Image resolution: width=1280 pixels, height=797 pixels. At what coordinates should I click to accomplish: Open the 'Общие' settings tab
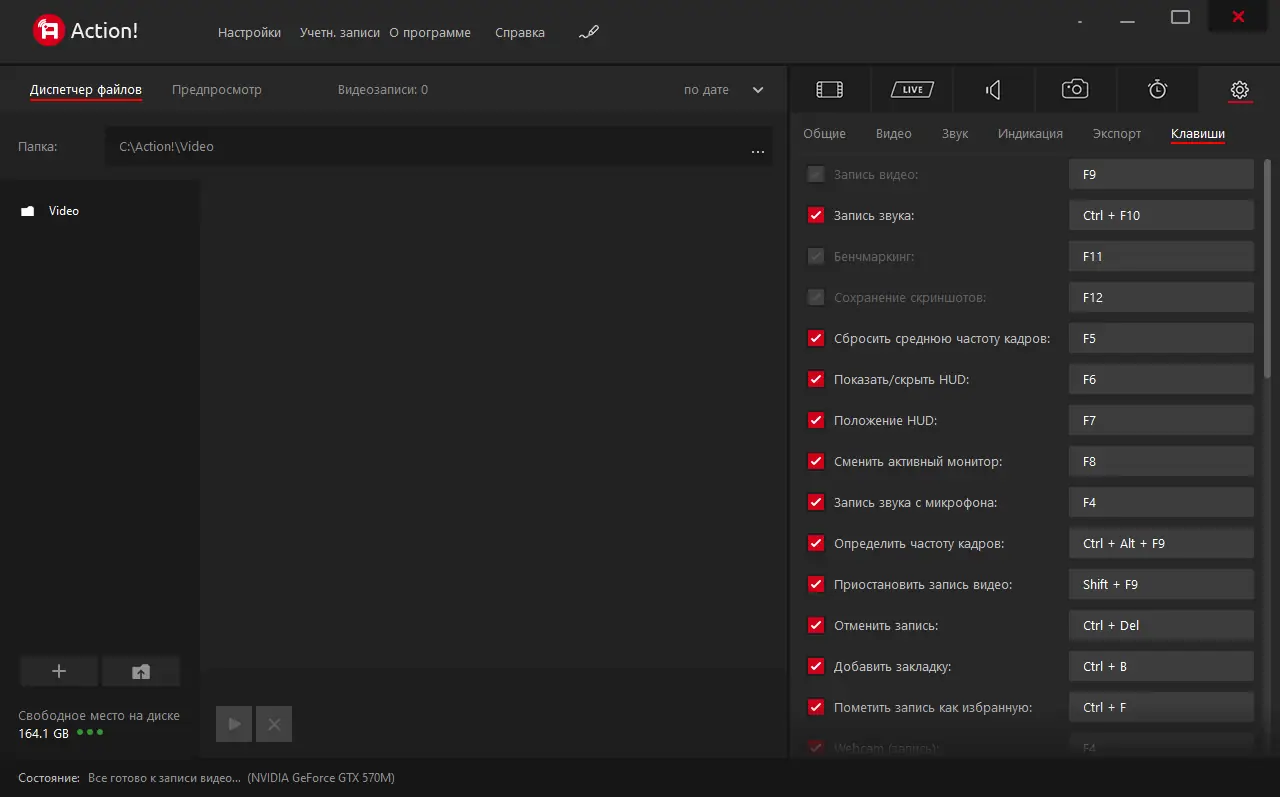(824, 133)
